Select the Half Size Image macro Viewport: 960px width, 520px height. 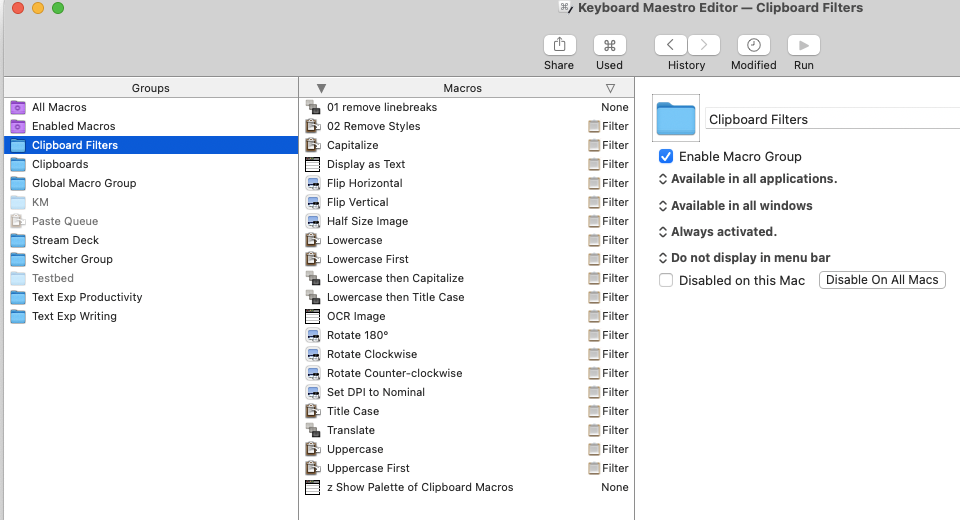(x=467, y=221)
